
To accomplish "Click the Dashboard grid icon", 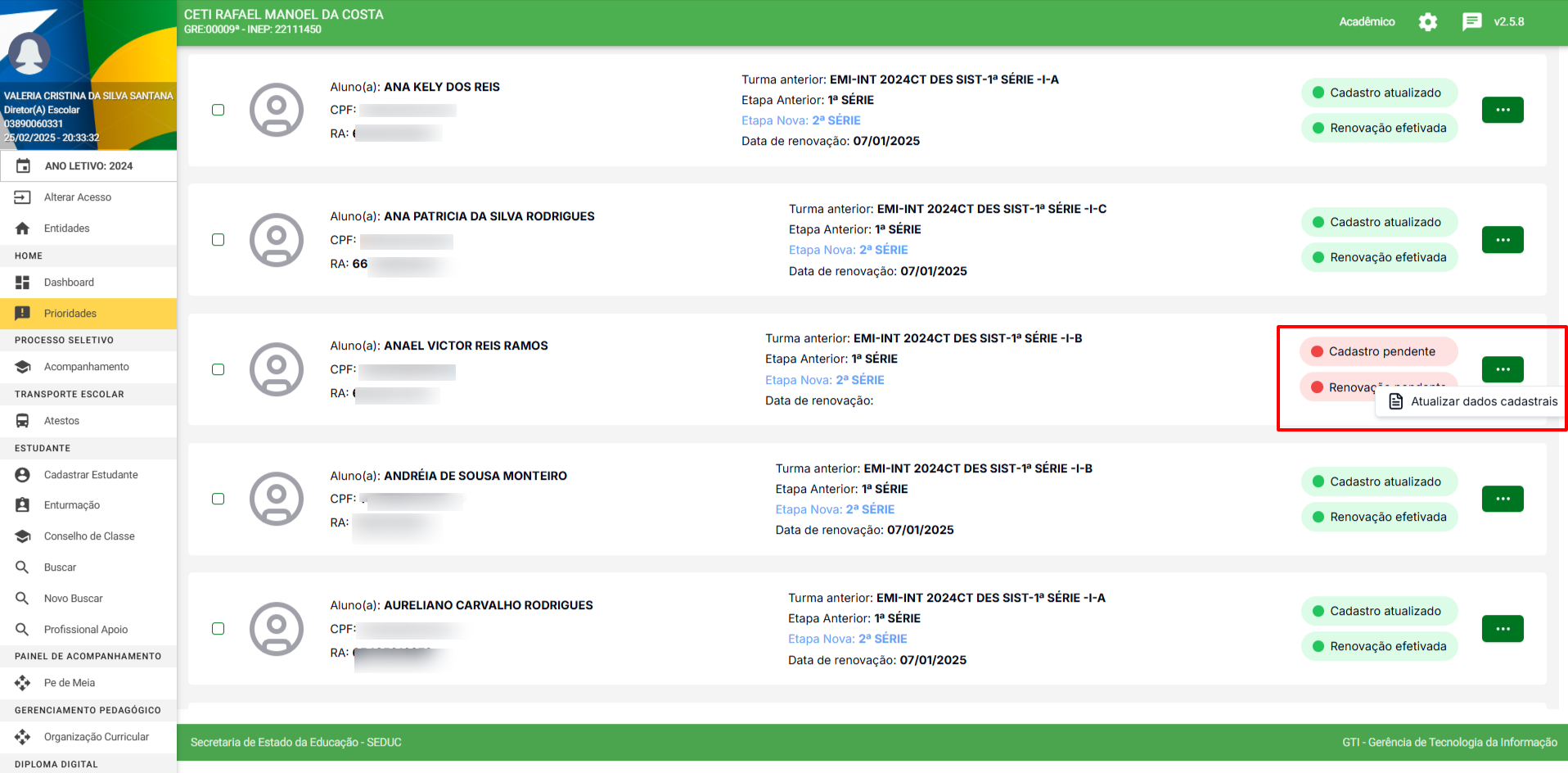I will pyautogui.click(x=22, y=283).
